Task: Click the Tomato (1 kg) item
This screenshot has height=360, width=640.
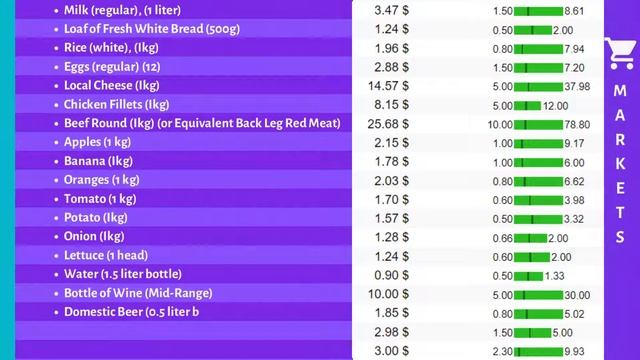Action: point(100,199)
